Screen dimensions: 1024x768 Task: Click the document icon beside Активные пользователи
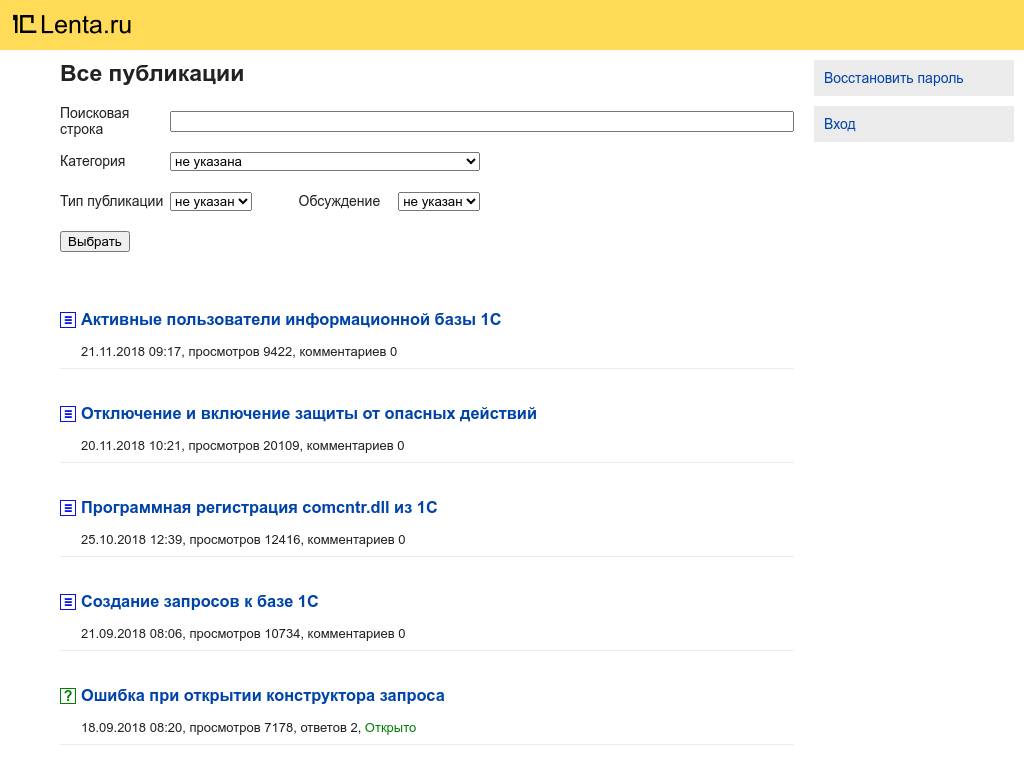pos(68,319)
